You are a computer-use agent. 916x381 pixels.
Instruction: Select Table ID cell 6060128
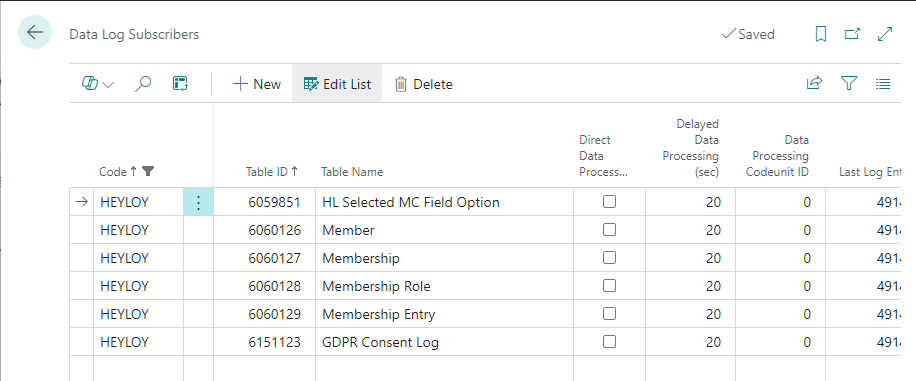(x=265, y=286)
